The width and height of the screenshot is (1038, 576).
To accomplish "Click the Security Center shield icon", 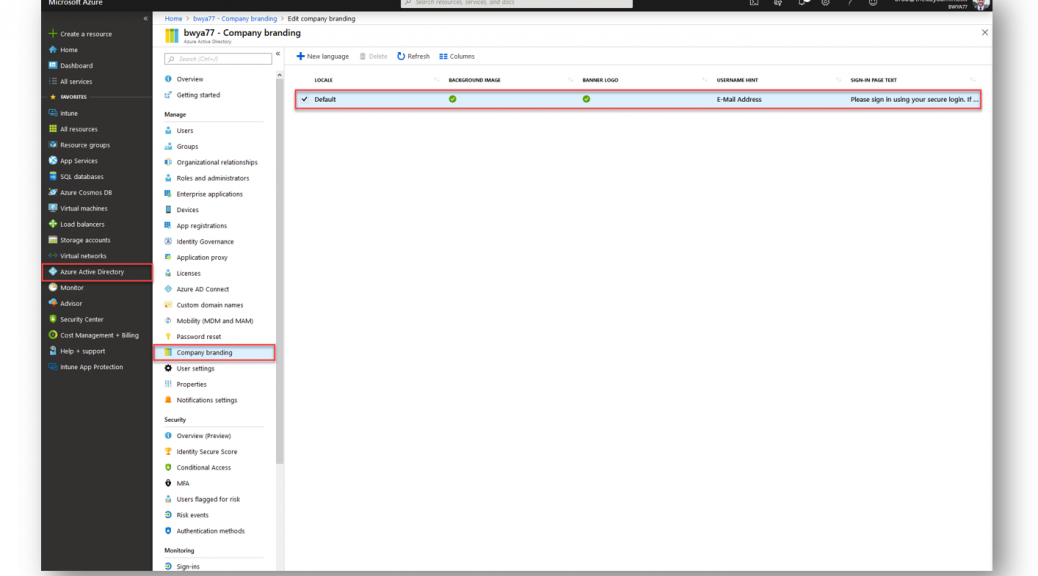I will click(53, 319).
